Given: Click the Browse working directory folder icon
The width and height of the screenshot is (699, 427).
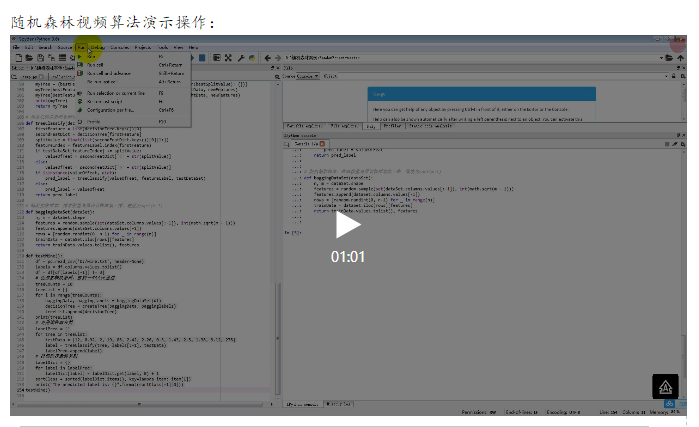Looking at the screenshot, I should click(x=669, y=57).
